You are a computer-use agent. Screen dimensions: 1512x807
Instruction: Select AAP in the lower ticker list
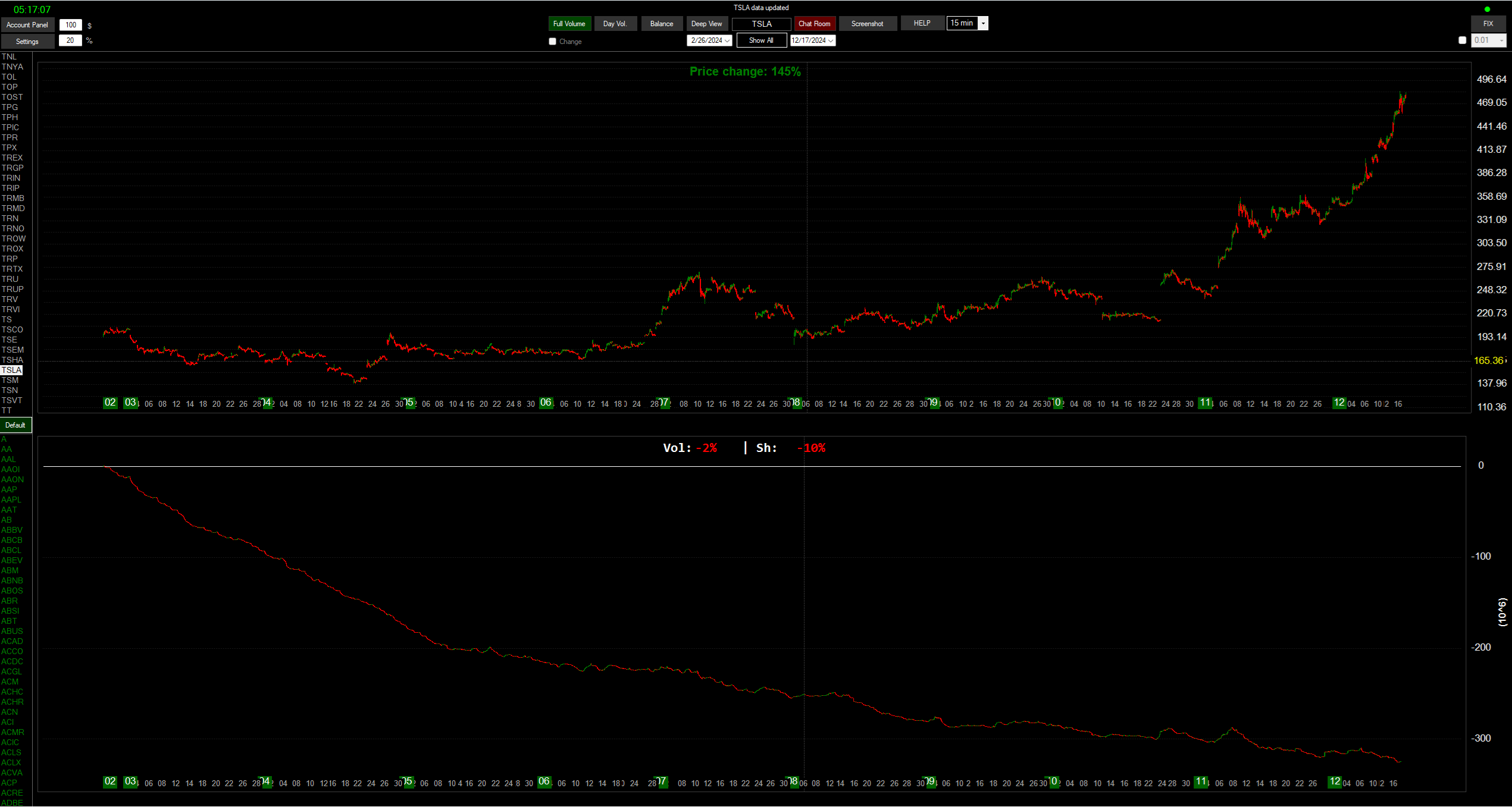coord(9,489)
